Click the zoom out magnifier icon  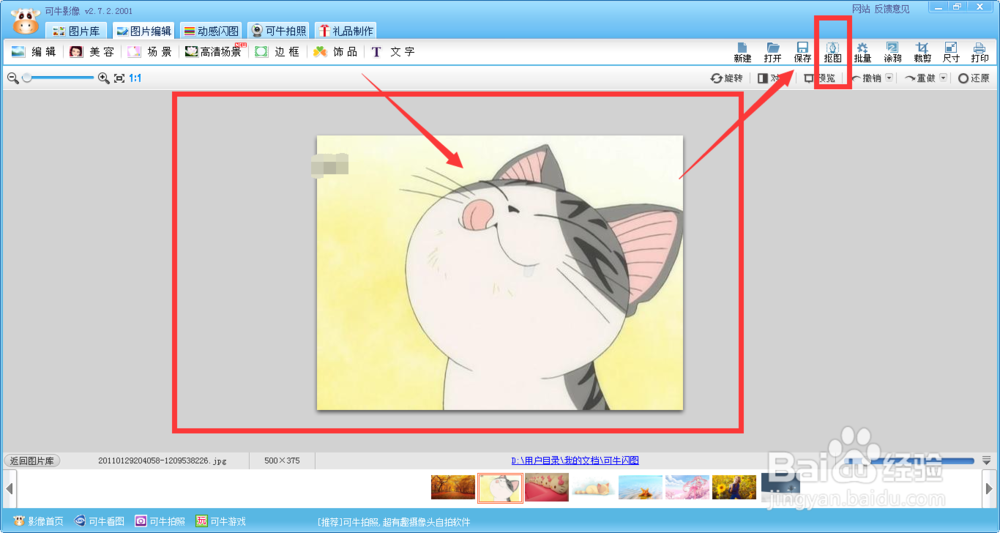pos(13,78)
